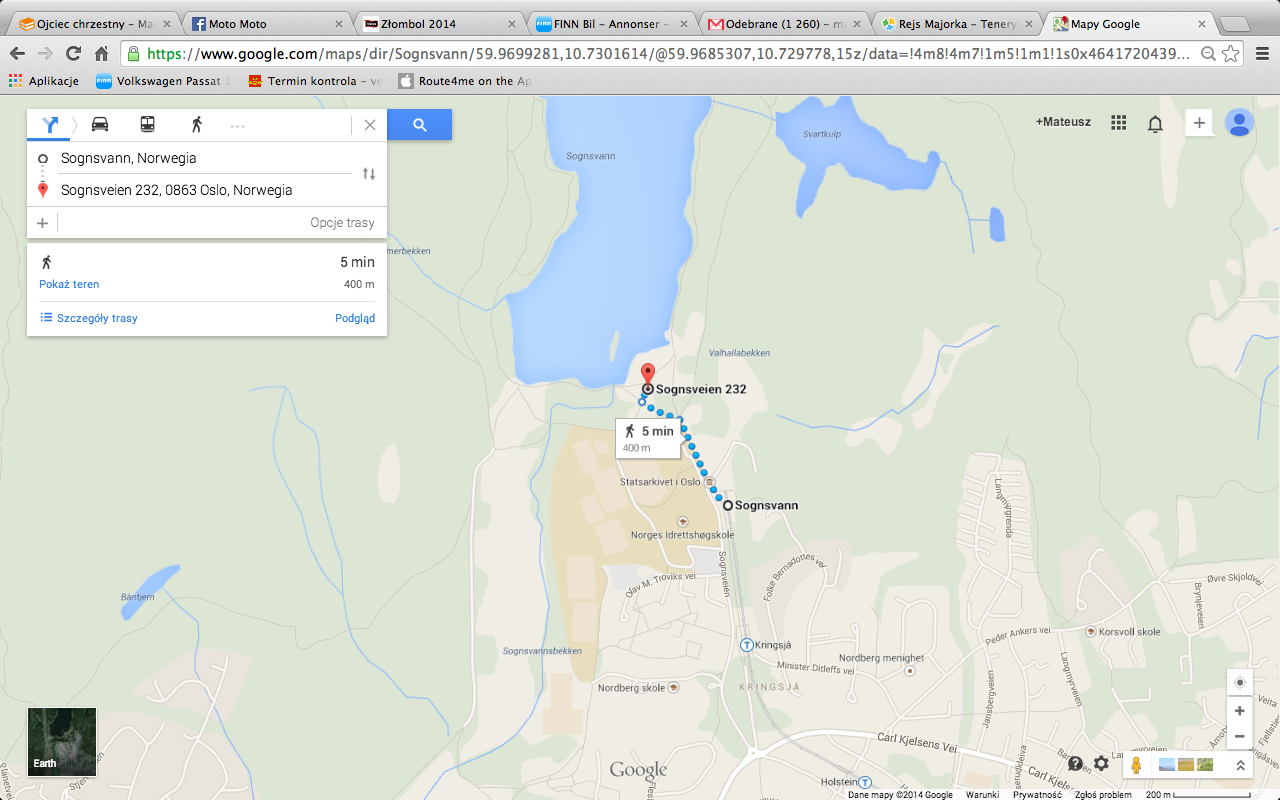Close the directions panel
1280x800 pixels.
pos(370,125)
